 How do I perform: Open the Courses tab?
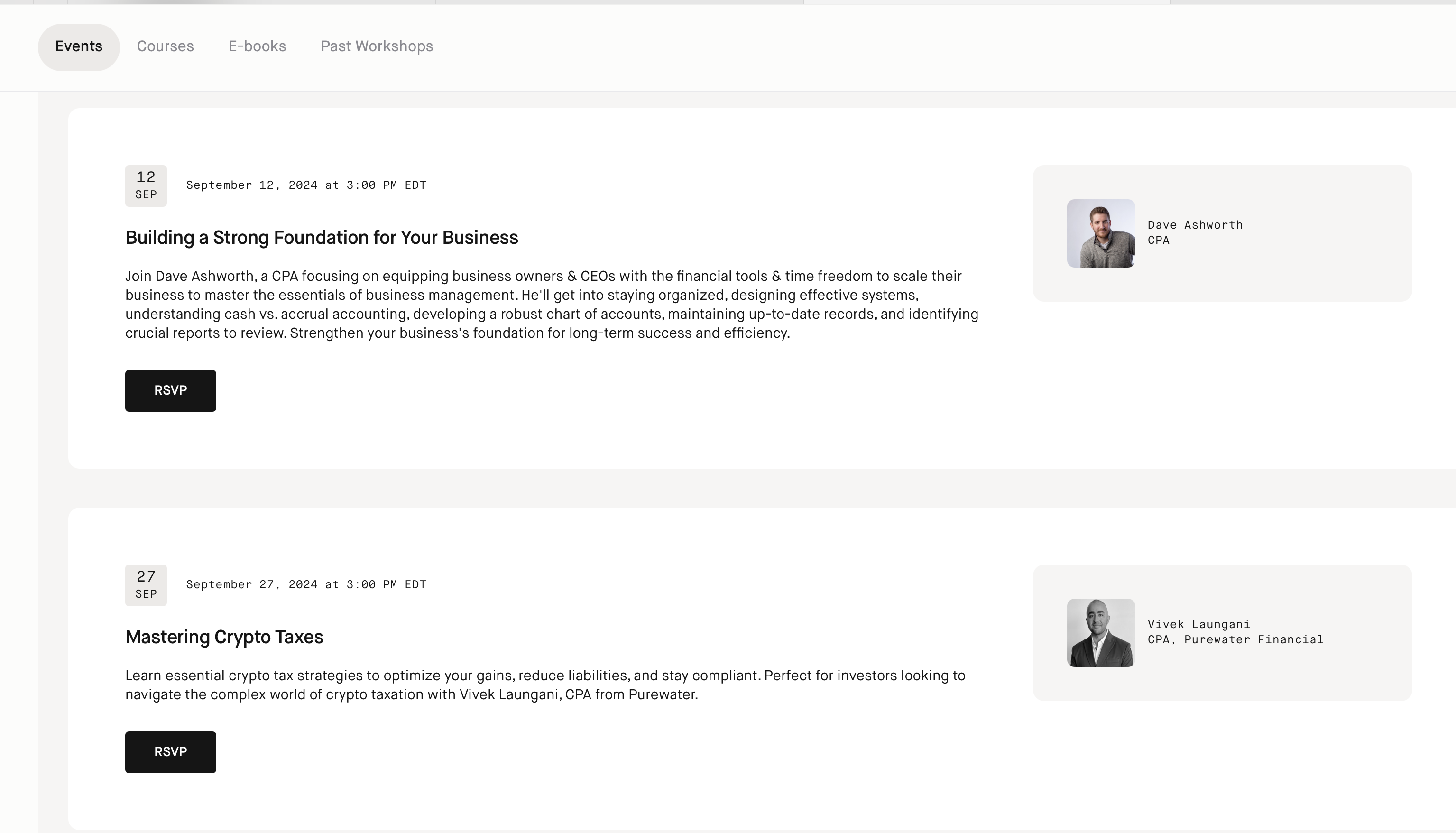click(x=165, y=46)
